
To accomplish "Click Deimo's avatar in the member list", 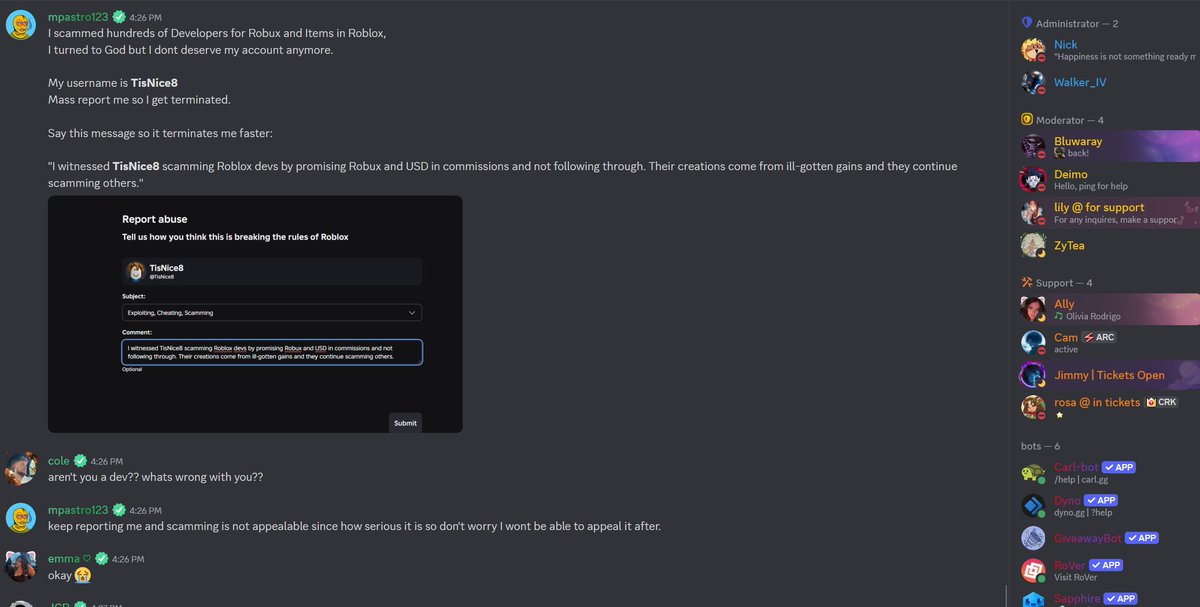I will 1033,180.
